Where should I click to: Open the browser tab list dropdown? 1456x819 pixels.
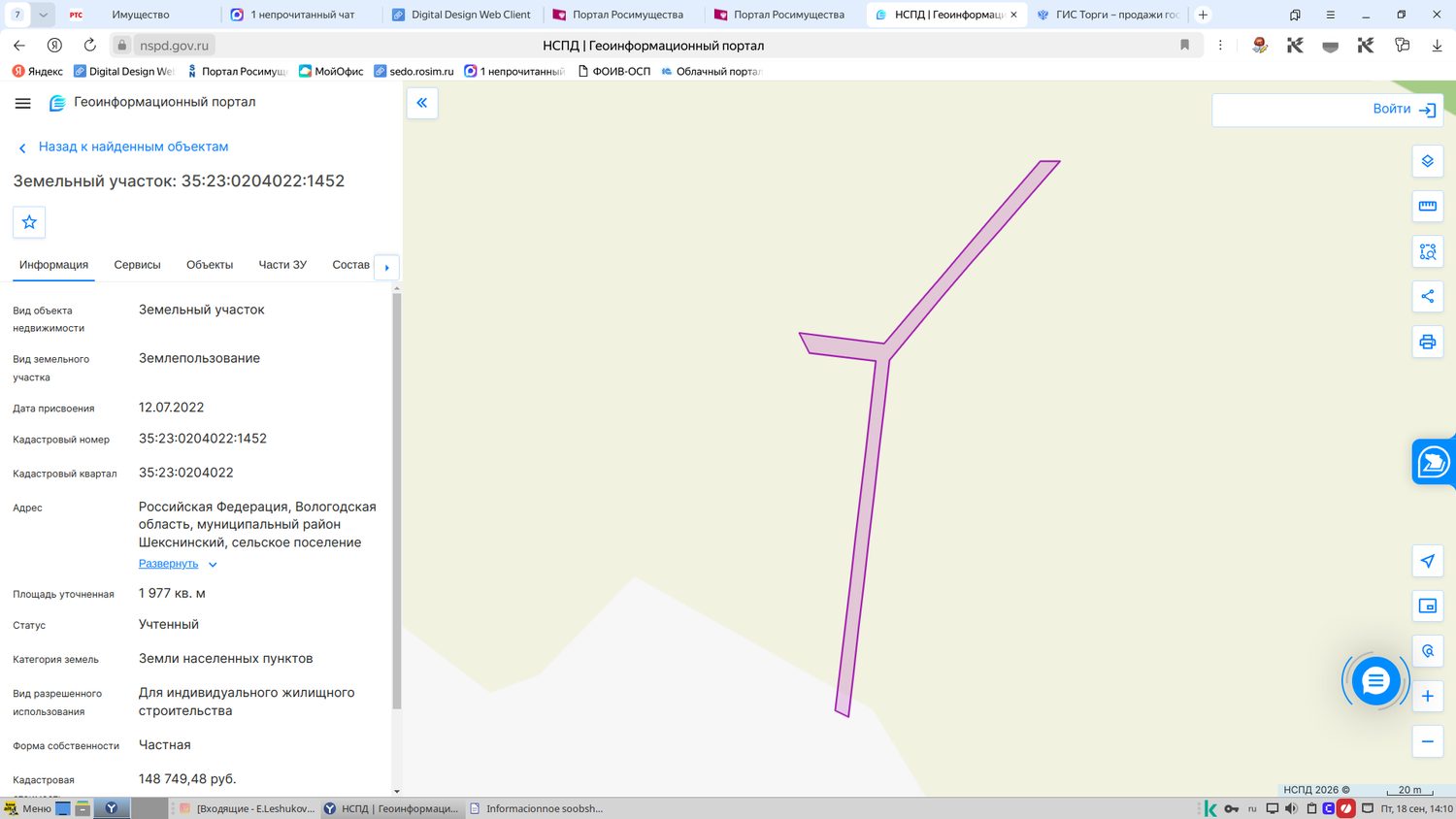44,15
